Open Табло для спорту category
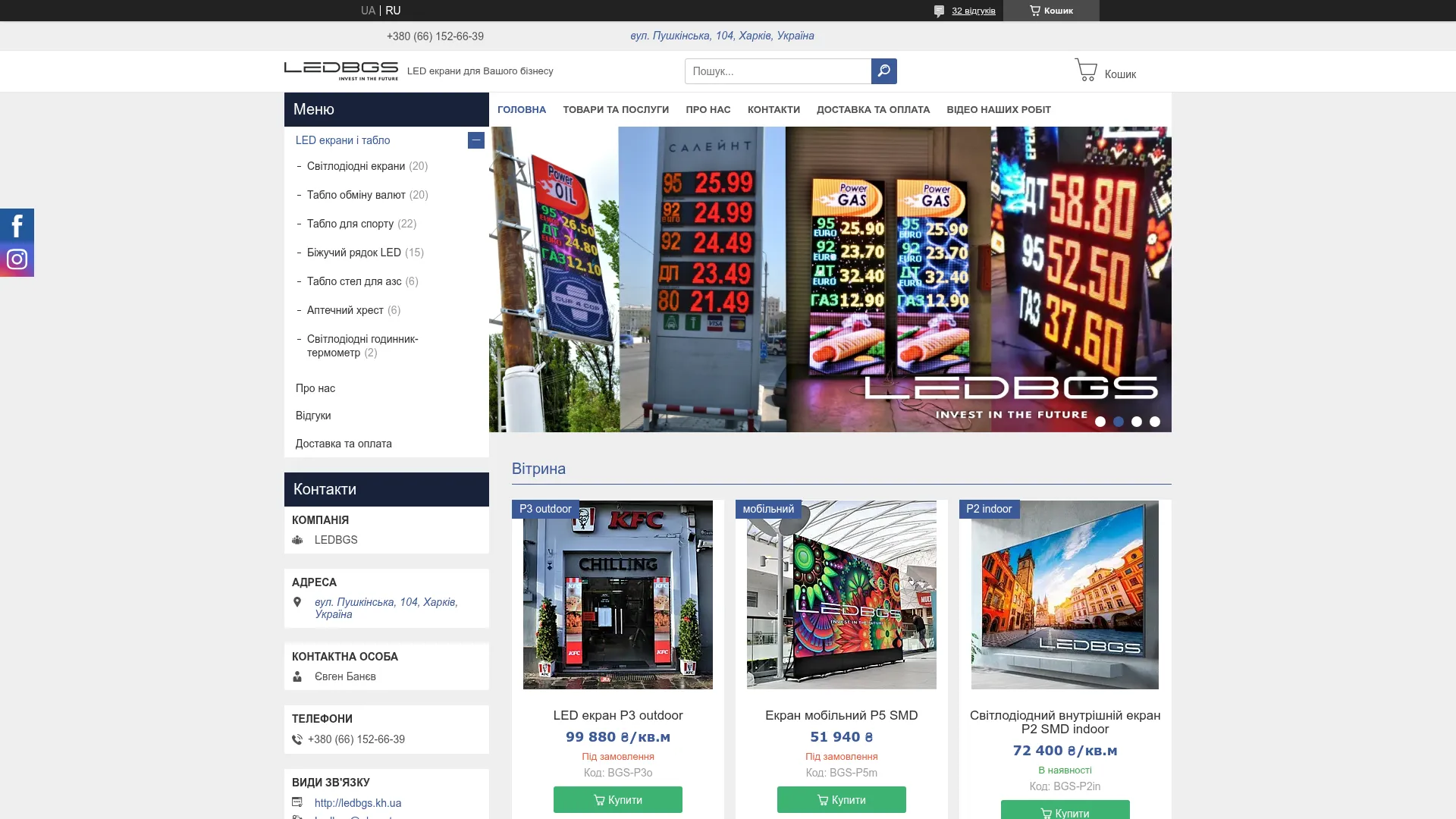1456x819 pixels. pyautogui.click(x=350, y=224)
